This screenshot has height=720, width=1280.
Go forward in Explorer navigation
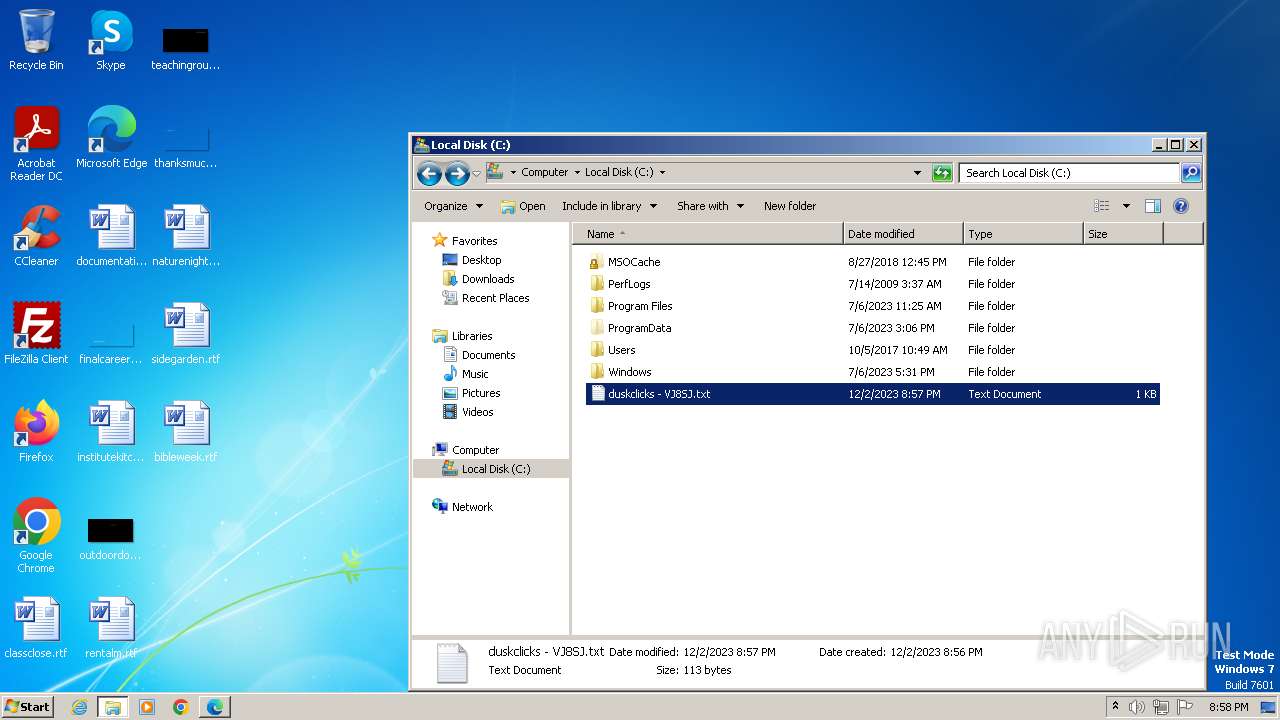(x=457, y=174)
